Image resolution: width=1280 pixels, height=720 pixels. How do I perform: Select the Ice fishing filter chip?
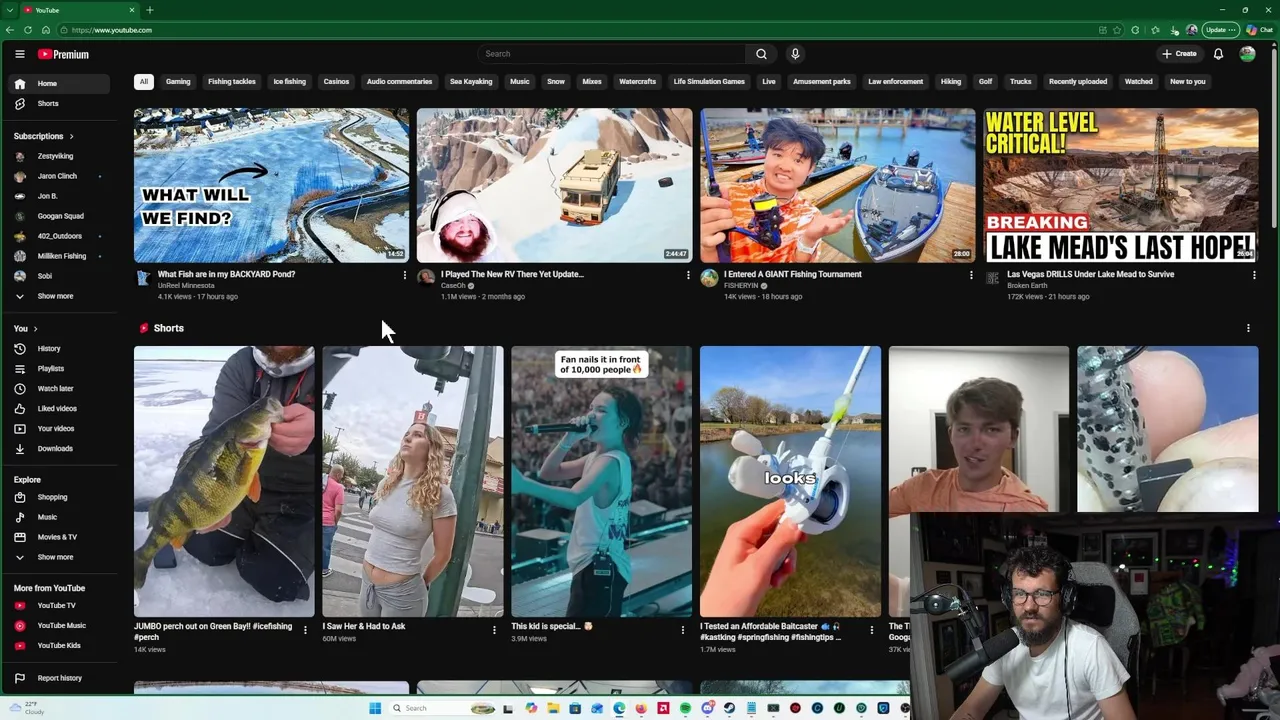(290, 82)
